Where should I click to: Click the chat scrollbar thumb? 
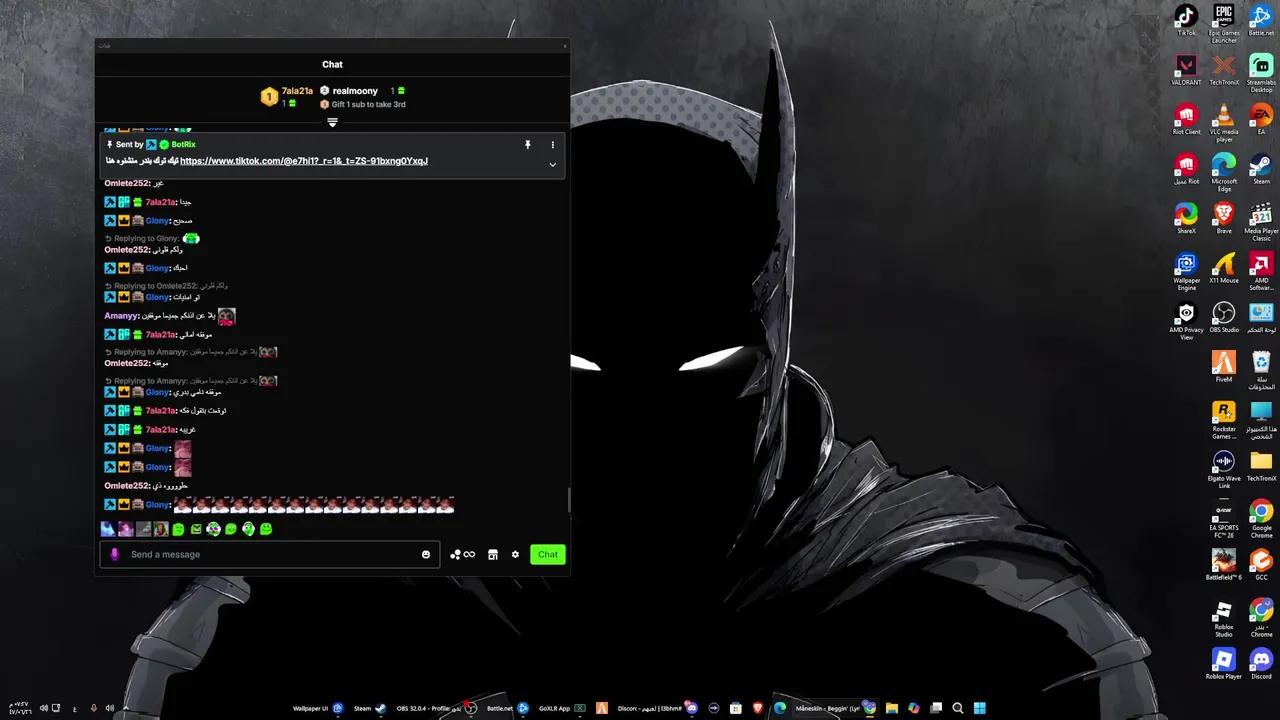[569, 500]
